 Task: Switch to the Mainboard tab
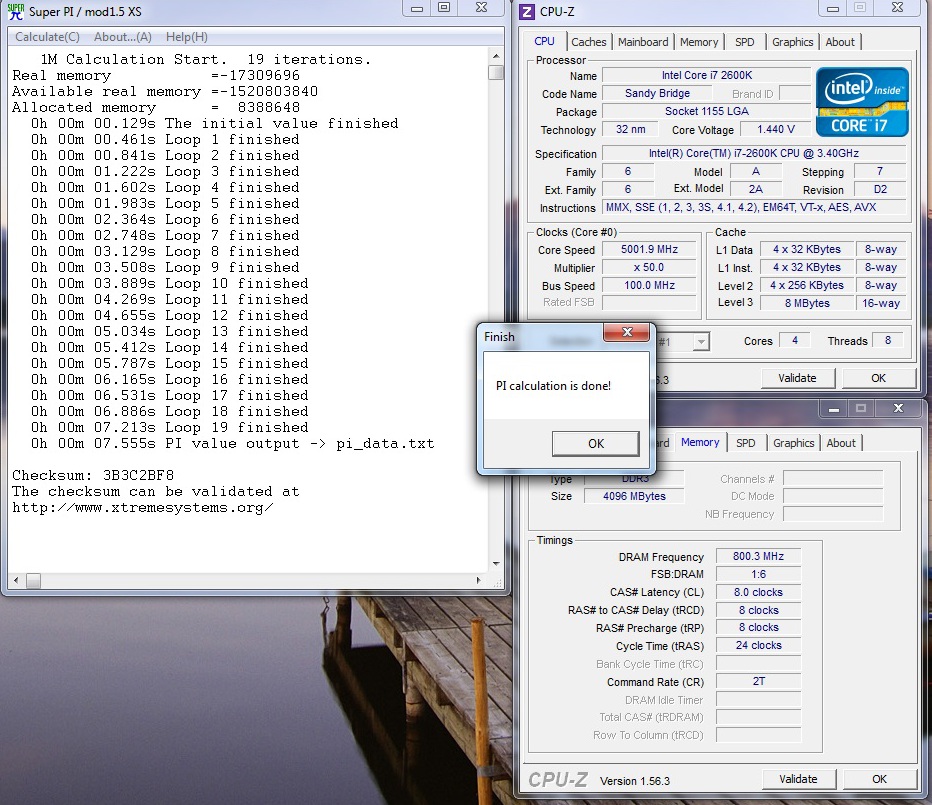click(x=643, y=42)
